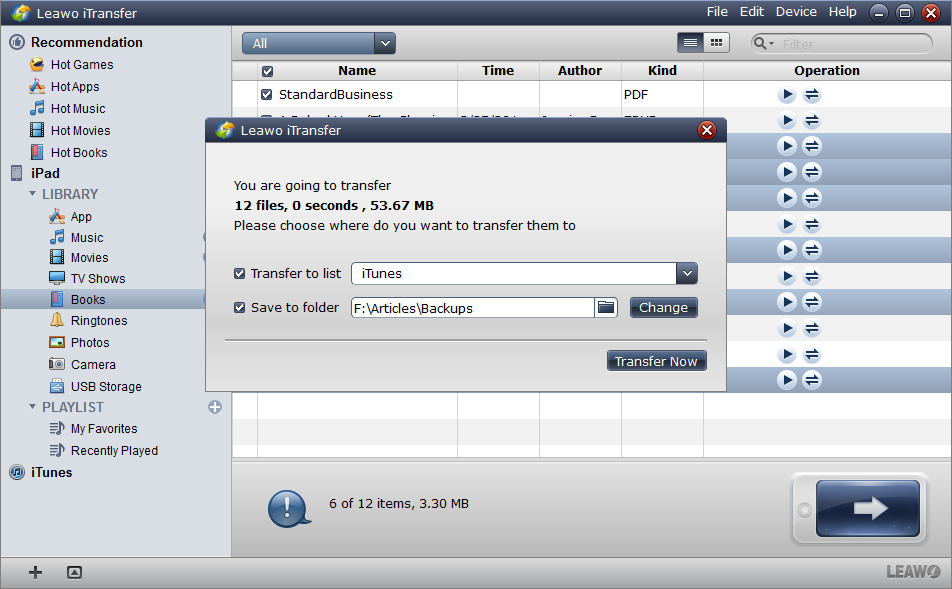Add a new playlist with plus icon
Image resolution: width=952 pixels, height=589 pixels.
tap(215, 407)
